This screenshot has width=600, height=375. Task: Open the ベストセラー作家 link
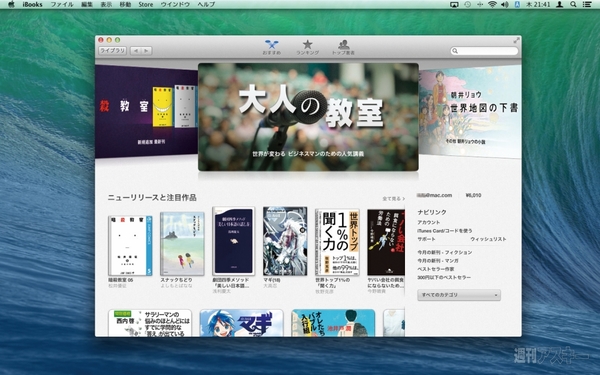coord(435,269)
